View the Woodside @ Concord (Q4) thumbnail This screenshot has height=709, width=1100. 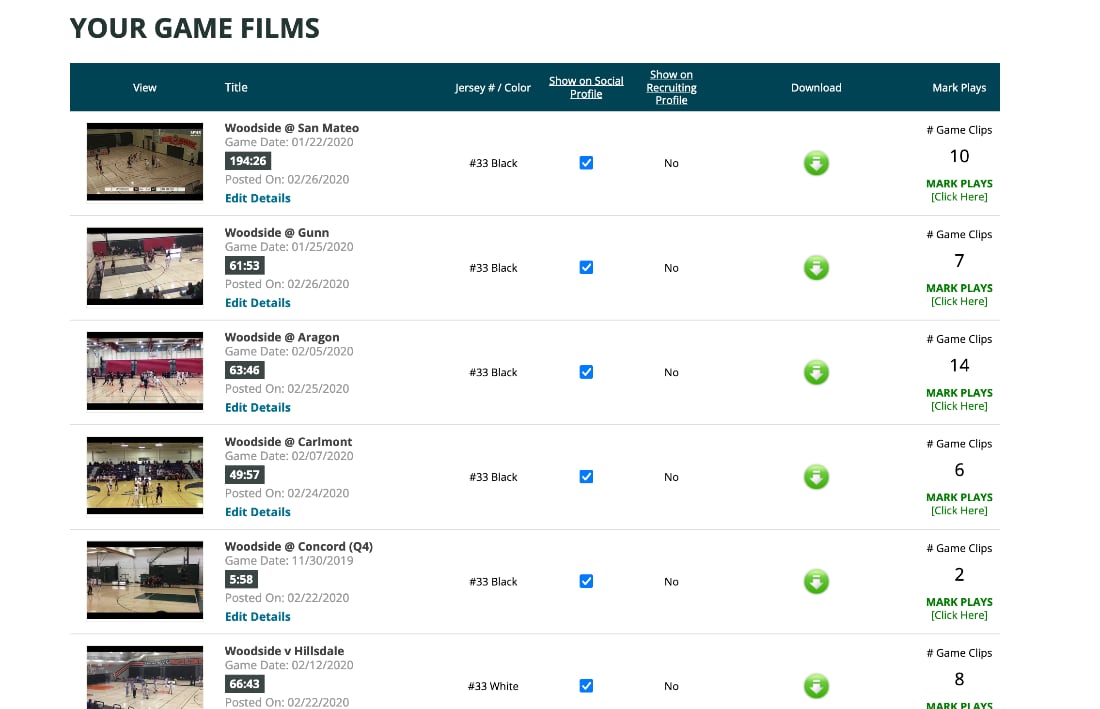pyautogui.click(x=145, y=580)
